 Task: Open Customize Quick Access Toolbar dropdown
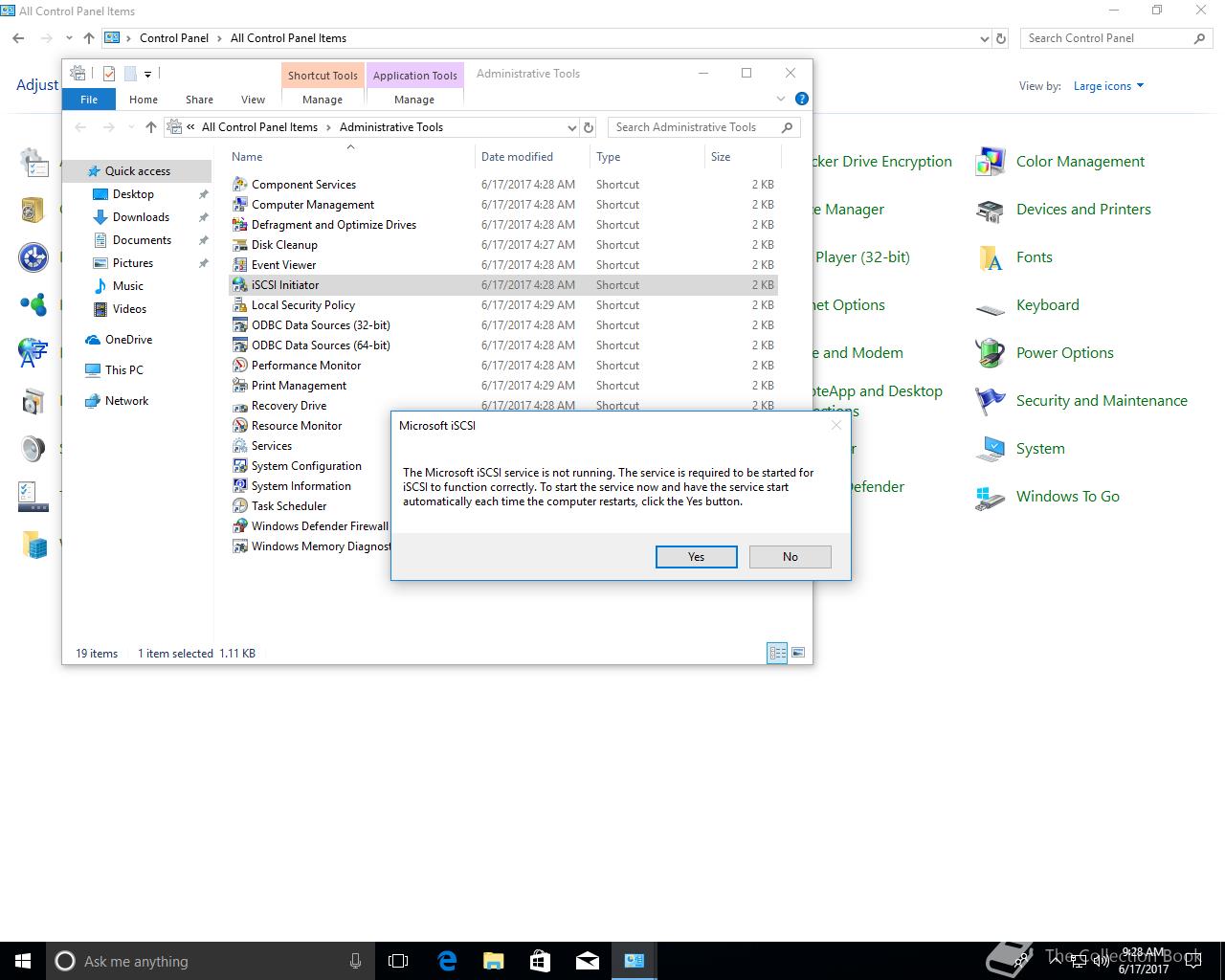click(x=148, y=74)
